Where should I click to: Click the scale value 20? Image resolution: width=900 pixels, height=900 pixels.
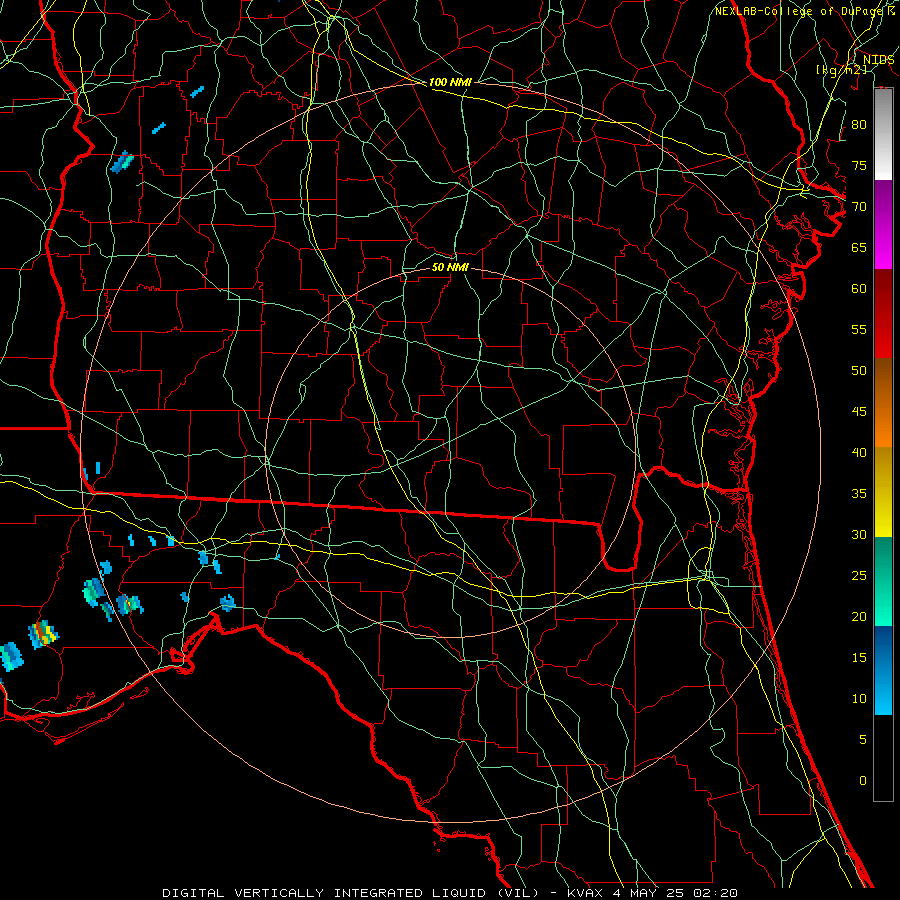click(x=859, y=616)
